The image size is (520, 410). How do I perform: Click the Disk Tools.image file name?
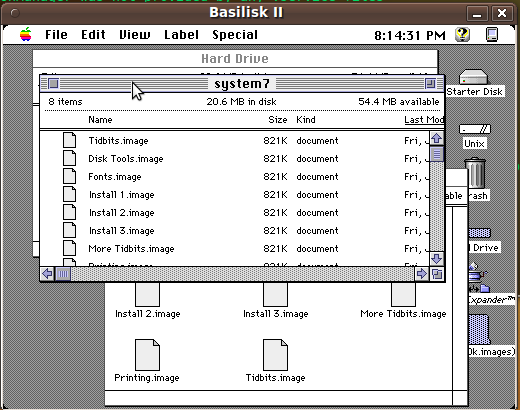(x=126, y=159)
